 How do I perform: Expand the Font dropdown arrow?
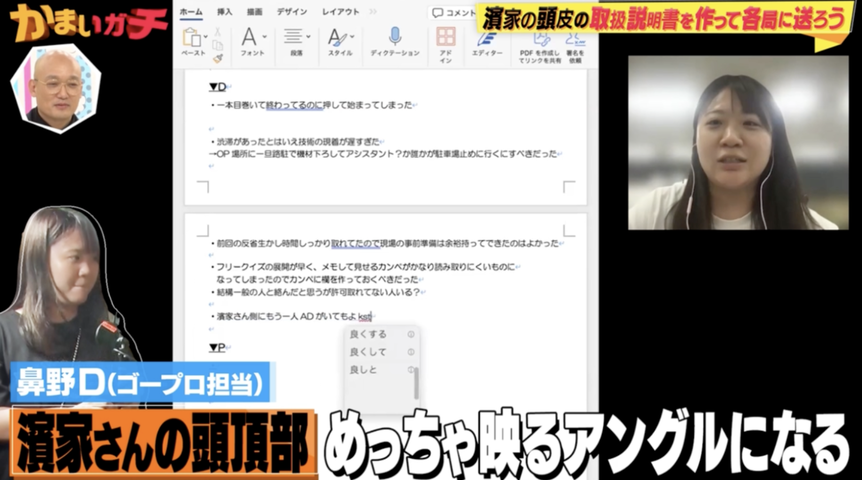tap(264, 37)
